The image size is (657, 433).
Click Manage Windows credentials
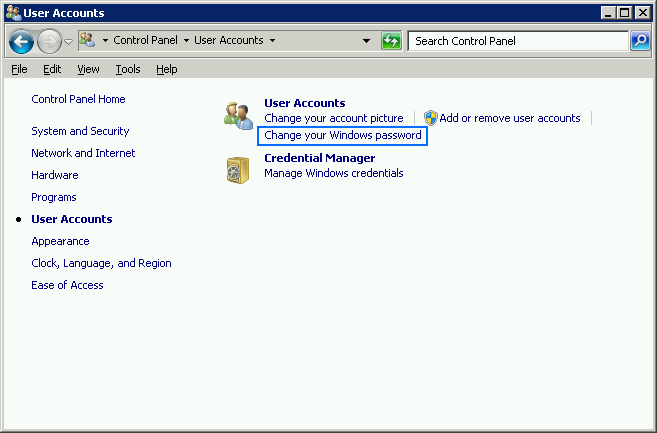(x=334, y=173)
